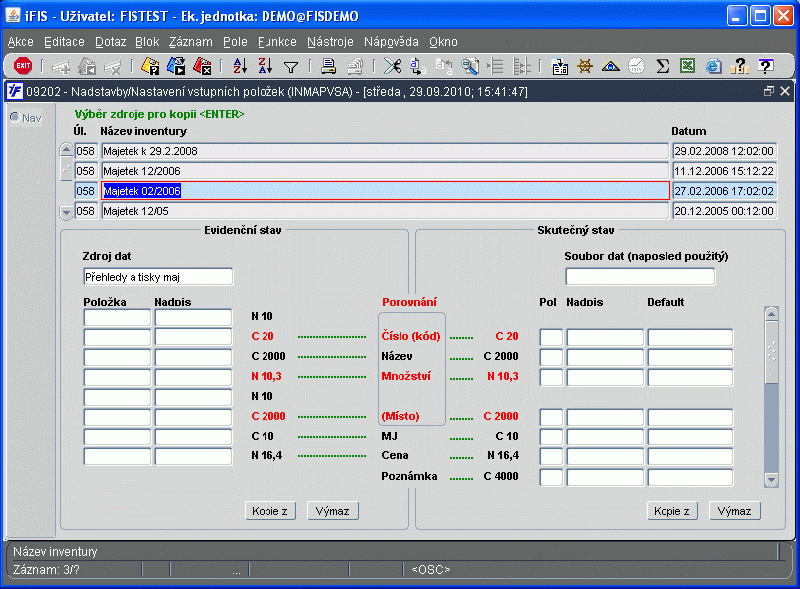
Task: Click the question mark with keys icon
Action: 739,66
